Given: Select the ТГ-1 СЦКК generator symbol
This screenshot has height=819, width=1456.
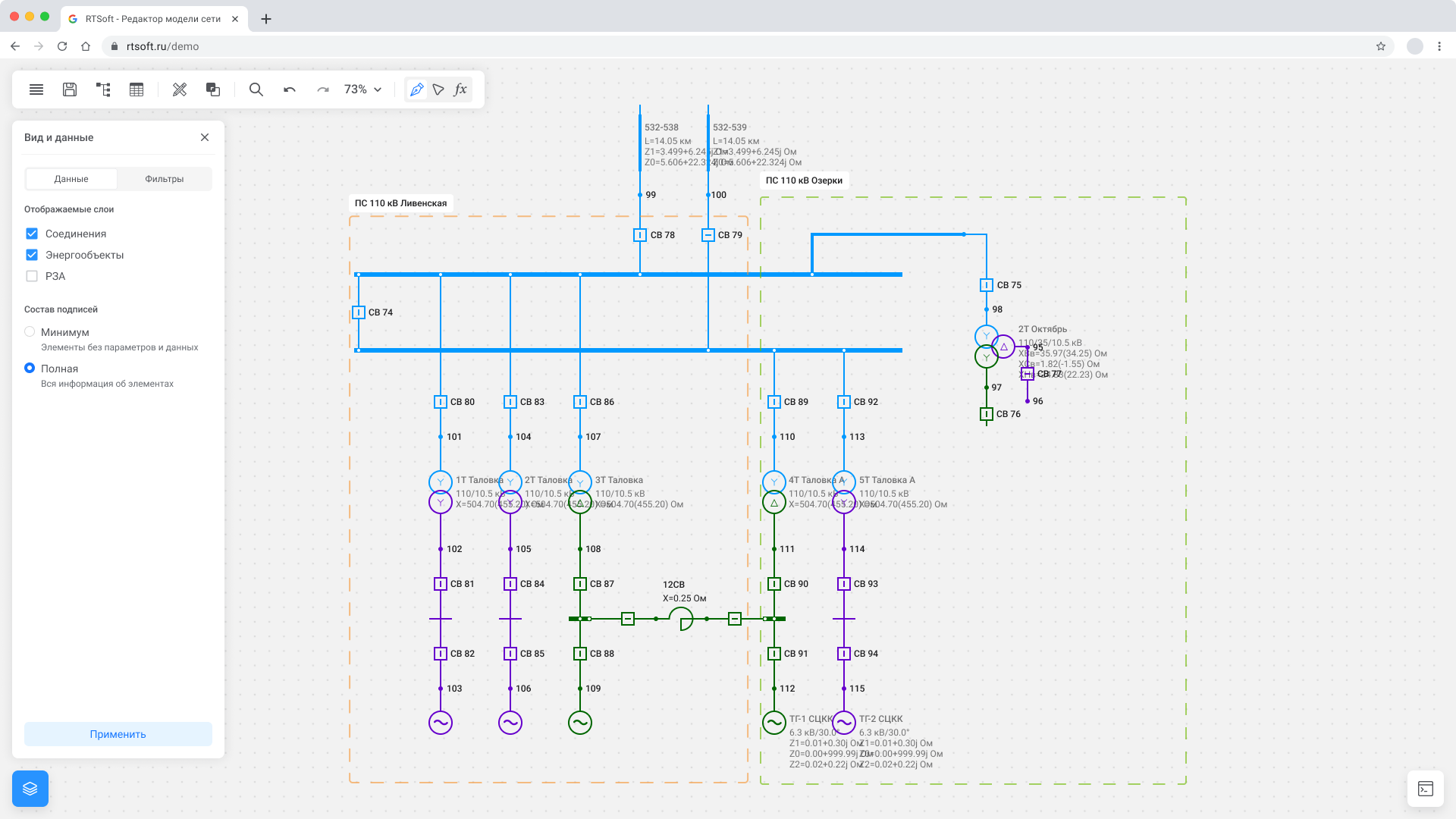Looking at the screenshot, I should click(774, 723).
